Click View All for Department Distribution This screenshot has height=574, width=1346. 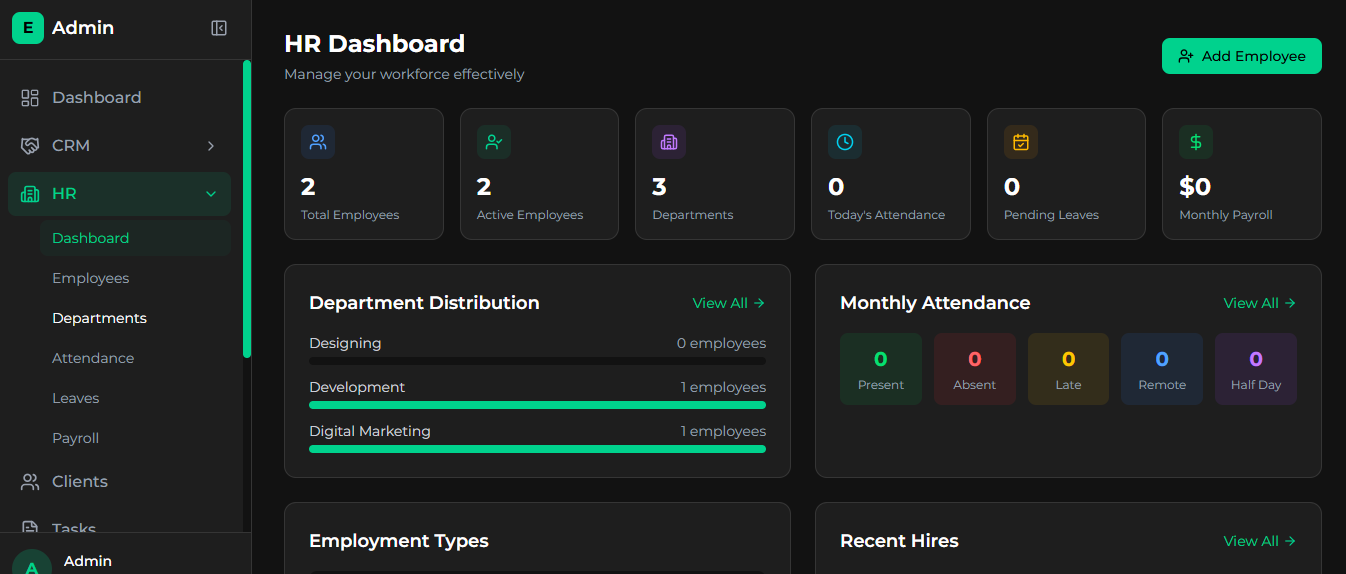pyautogui.click(x=728, y=303)
